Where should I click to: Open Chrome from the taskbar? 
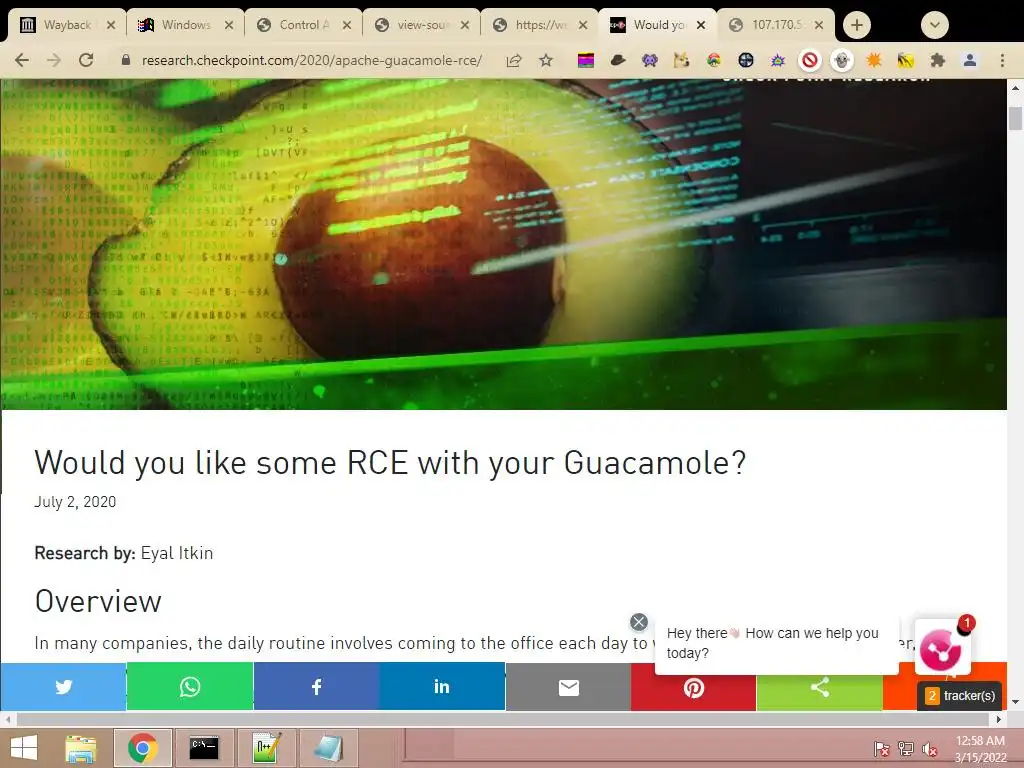pyautogui.click(x=142, y=748)
